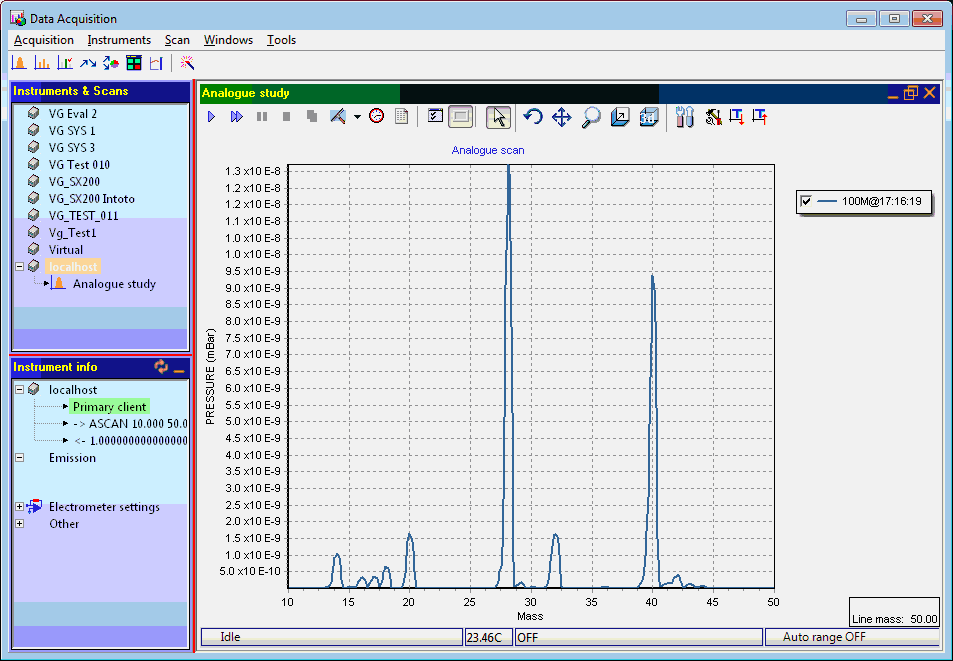Start scan with the single play arrow

[212, 117]
